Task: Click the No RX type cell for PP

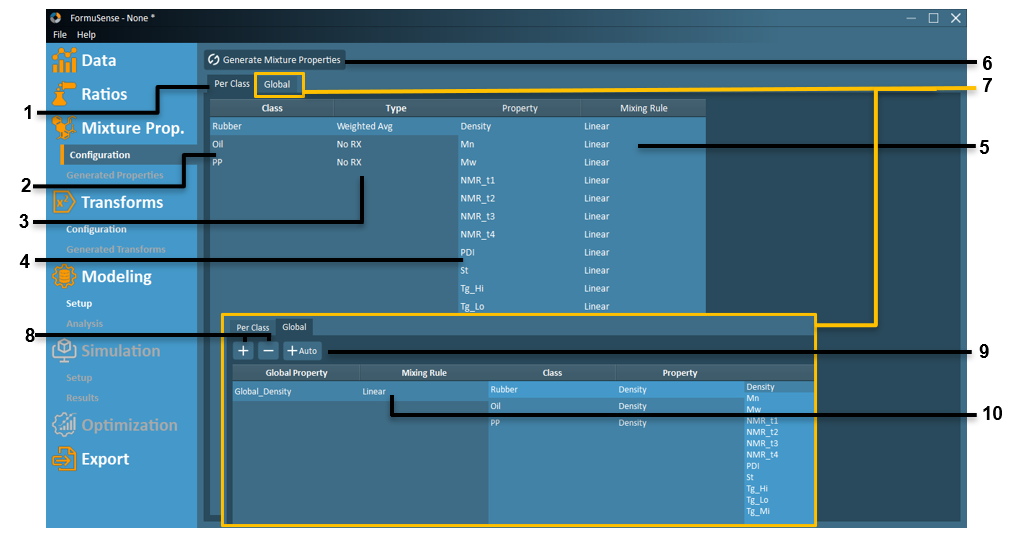Action: (396, 162)
